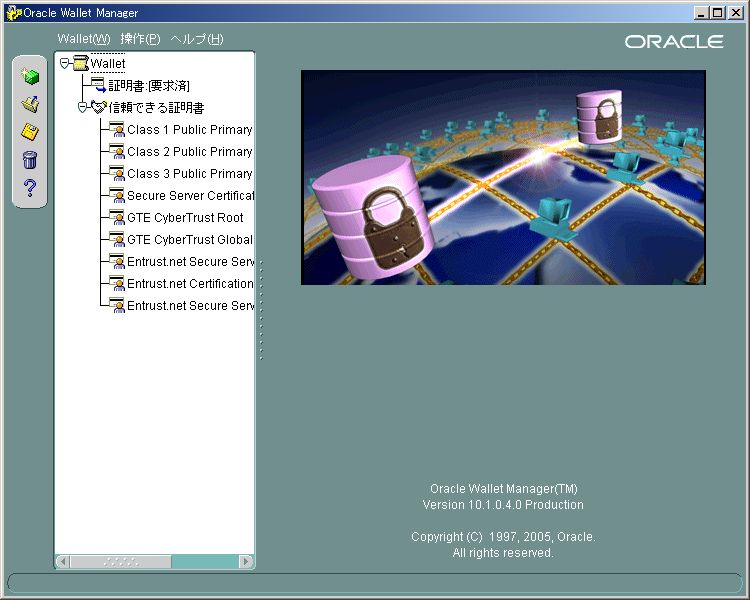Click the tree horizontal scrollbar thumb
Viewport: 750px width, 600px height.
click(121, 561)
